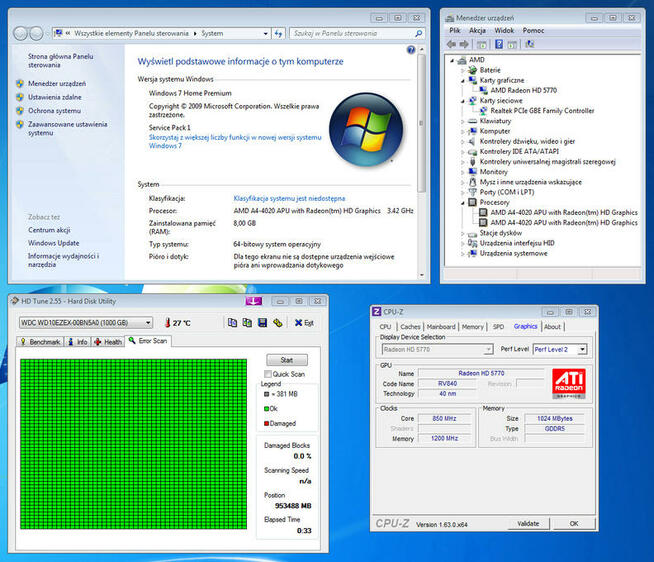Click properties icon in Device Manager toolbar
654x562 pixels.
482,44
